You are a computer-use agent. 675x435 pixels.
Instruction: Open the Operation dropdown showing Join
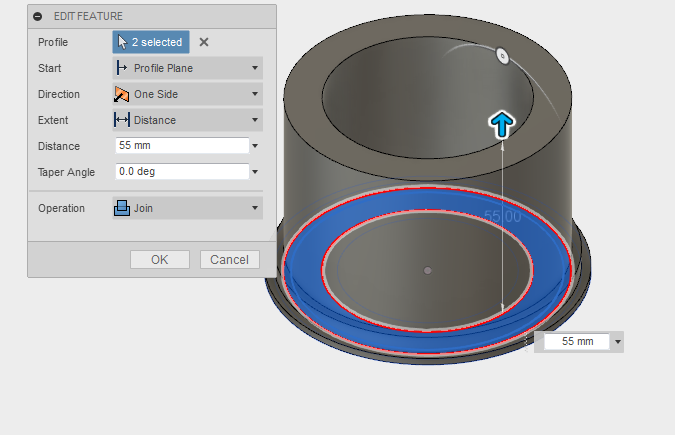pos(187,208)
